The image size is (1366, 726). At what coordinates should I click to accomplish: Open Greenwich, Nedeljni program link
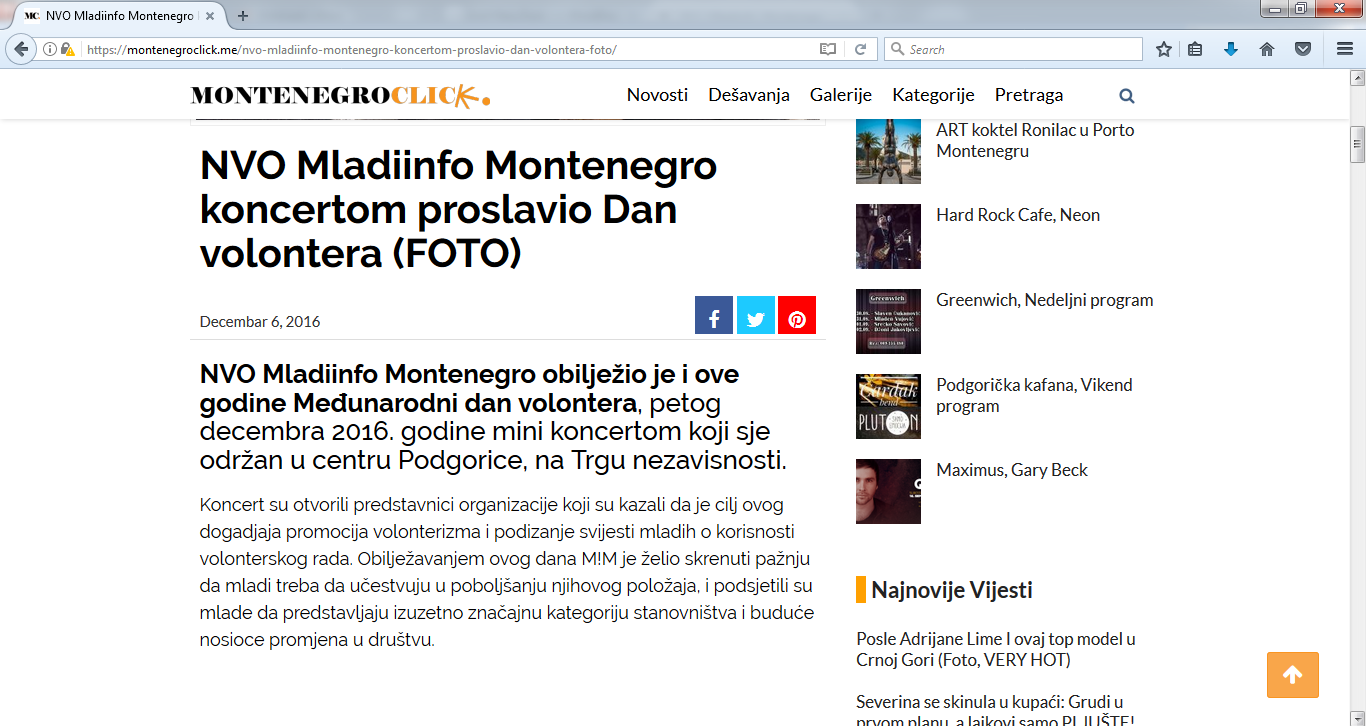(x=1045, y=300)
